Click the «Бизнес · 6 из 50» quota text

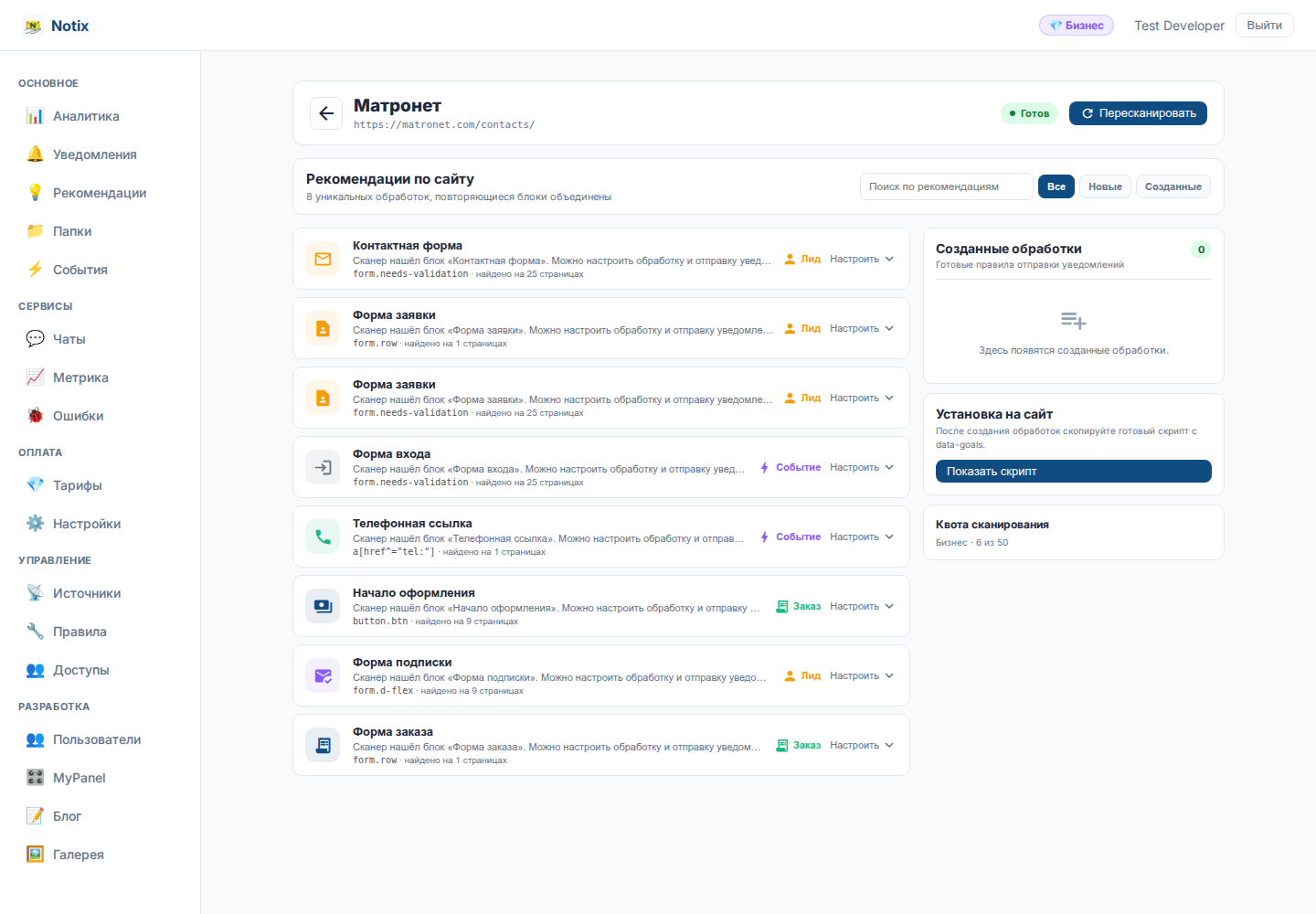click(972, 543)
